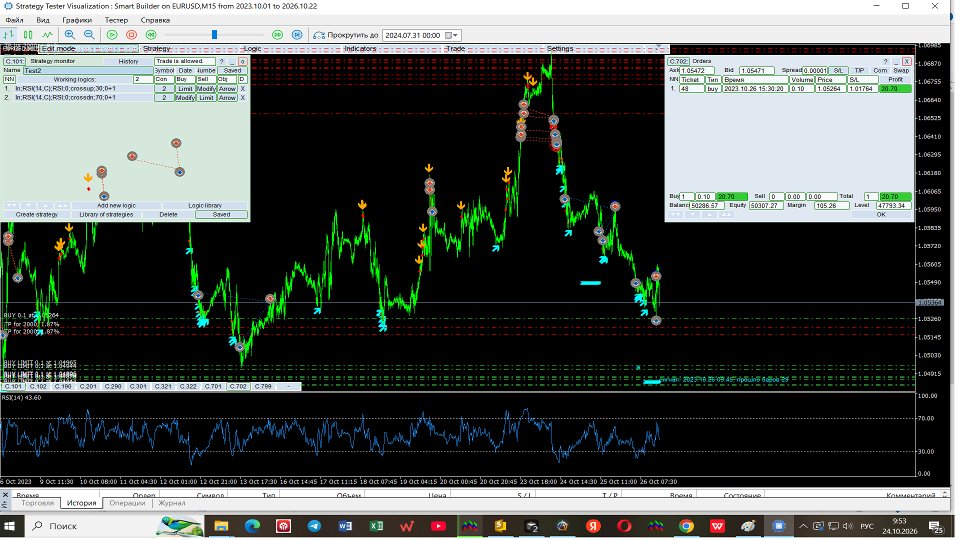
Task: Click History in Strategy monitor
Action: click(128, 61)
